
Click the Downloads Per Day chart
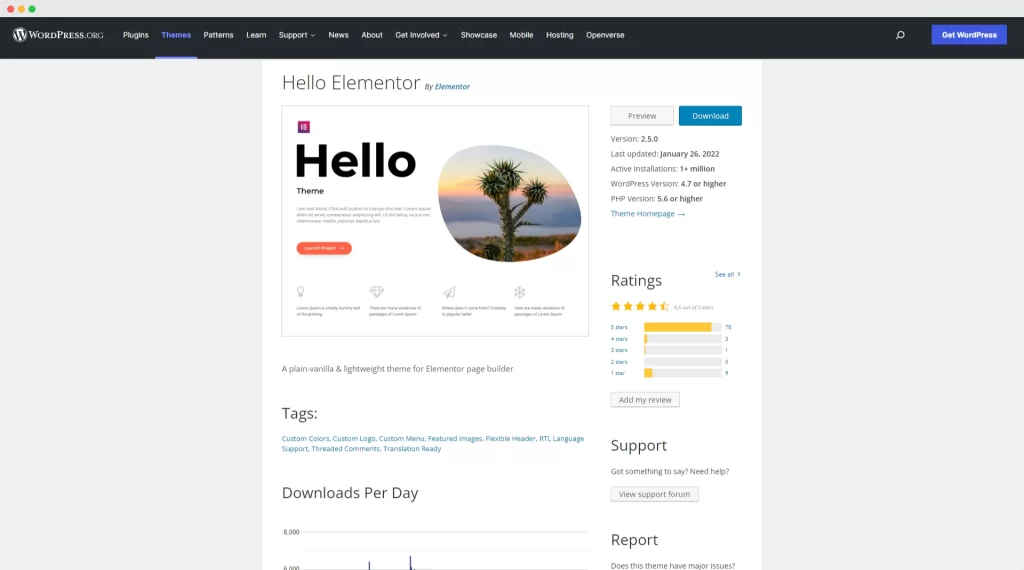(435, 547)
